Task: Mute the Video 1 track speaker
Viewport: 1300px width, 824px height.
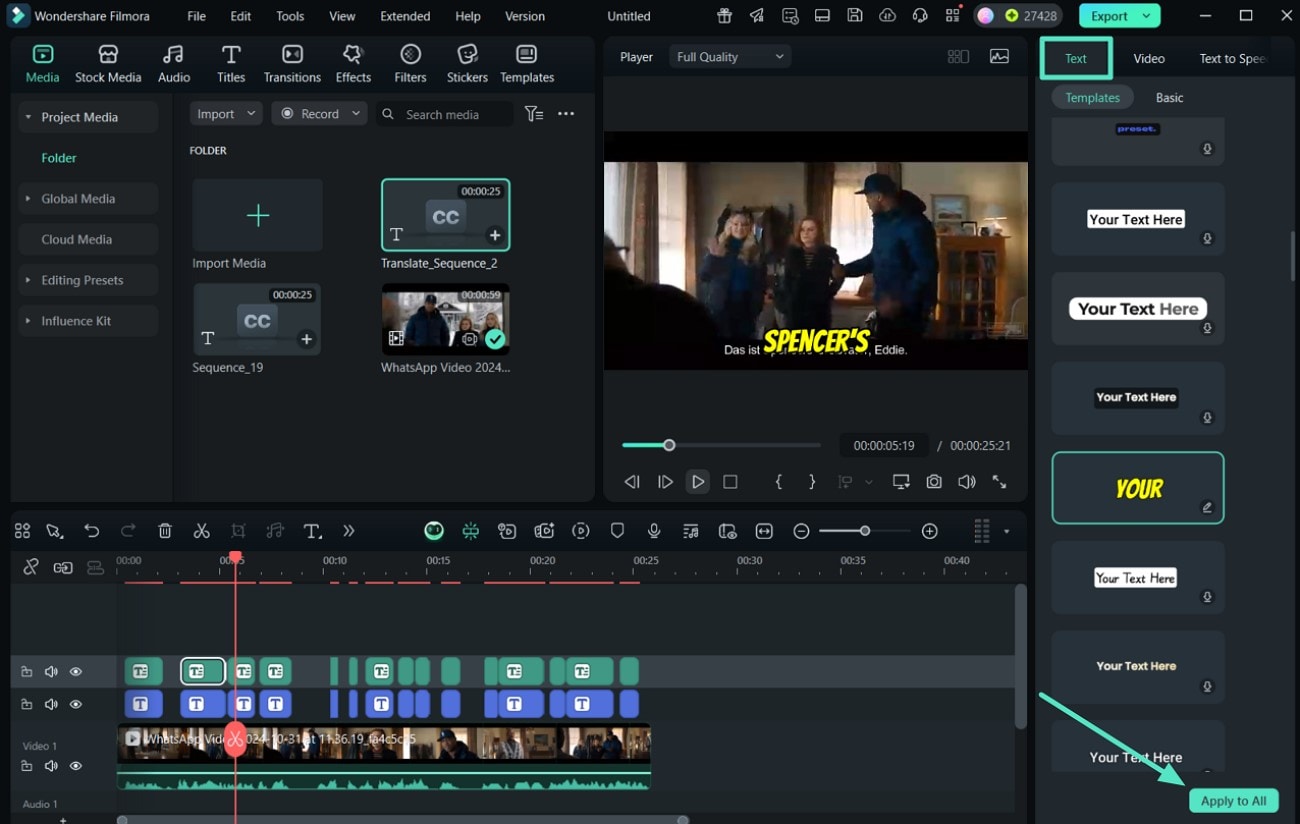Action: point(51,766)
